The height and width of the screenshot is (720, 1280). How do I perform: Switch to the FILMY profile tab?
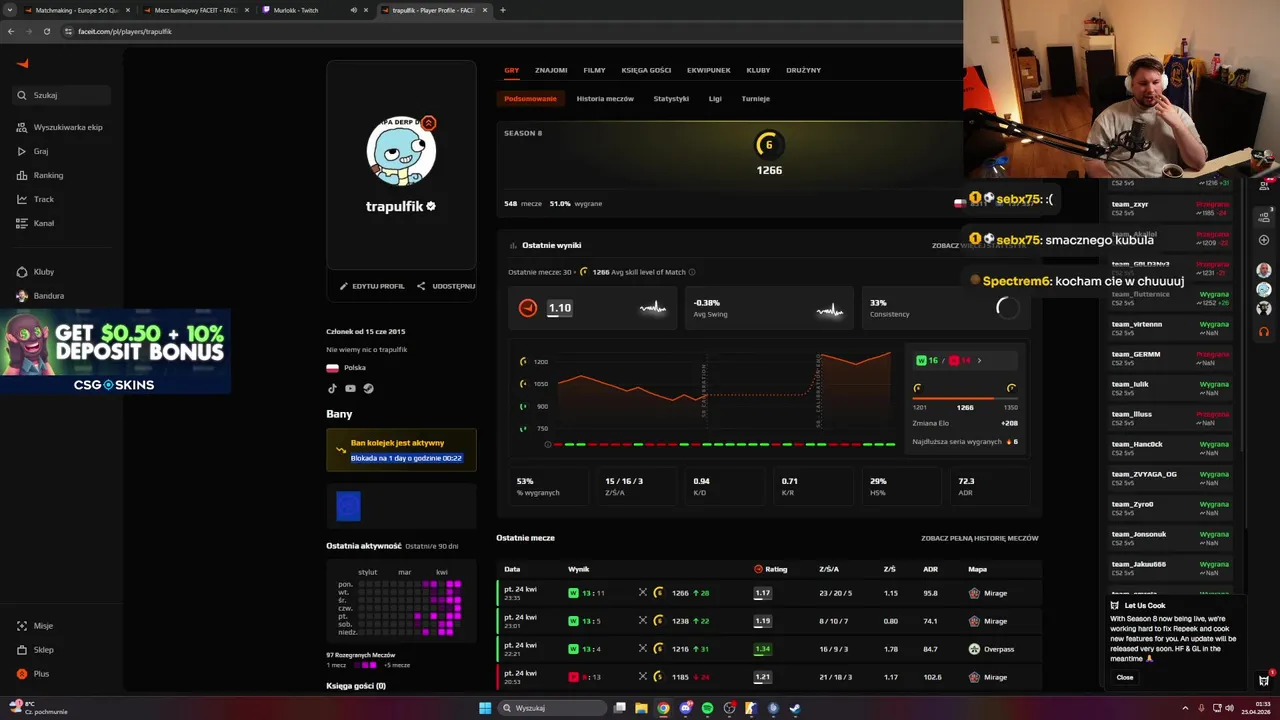coord(594,70)
